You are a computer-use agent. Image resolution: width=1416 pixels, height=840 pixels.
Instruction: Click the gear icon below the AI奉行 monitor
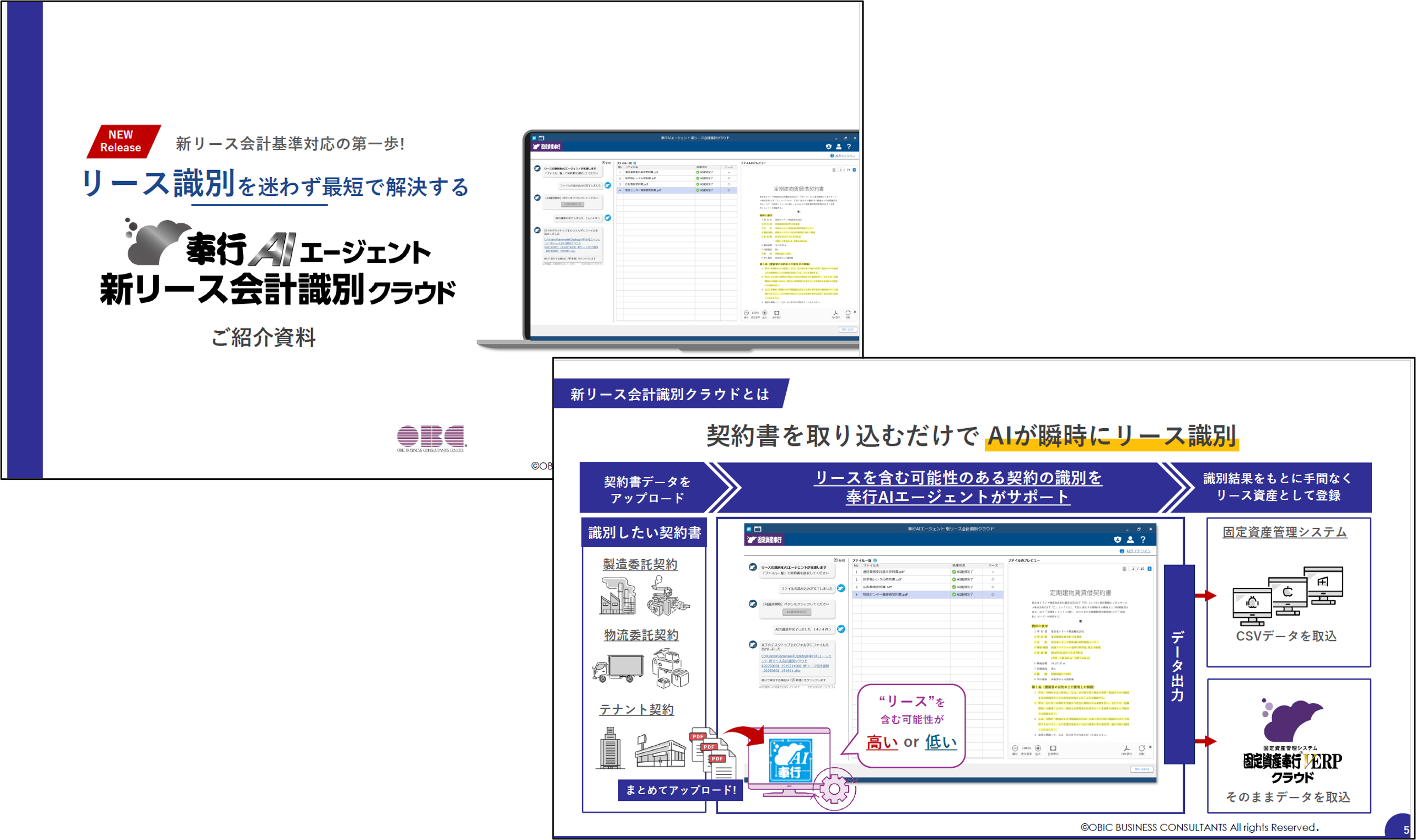[x=834, y=789]
